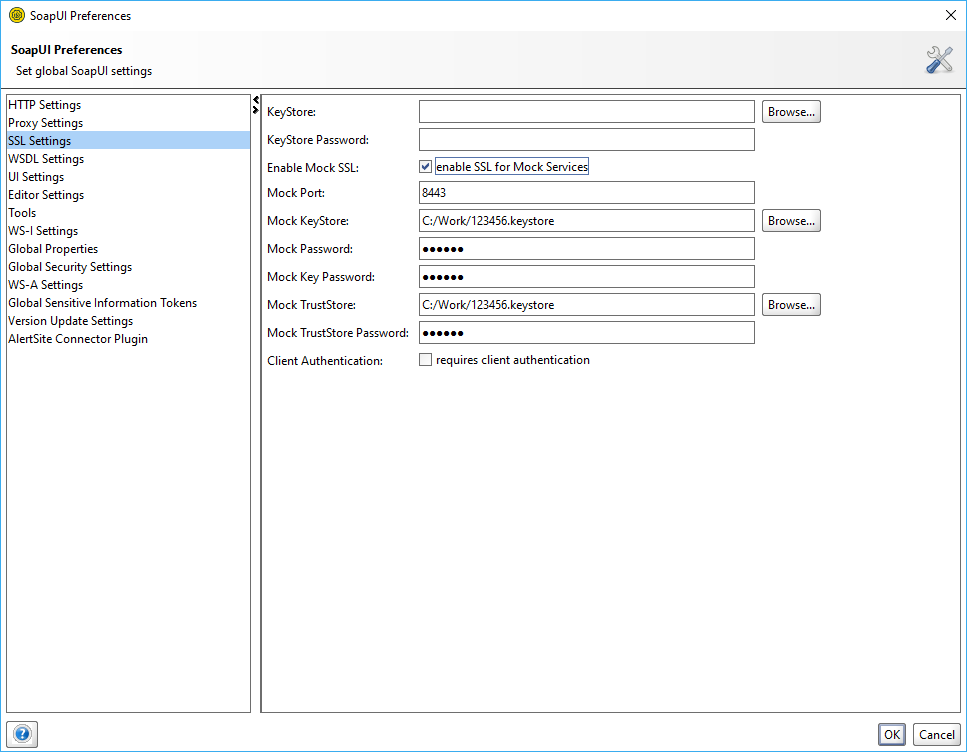Viewport: 967px width, 752px height.
Task: Disable SSL for Mock Services
Action: (425, 166)
